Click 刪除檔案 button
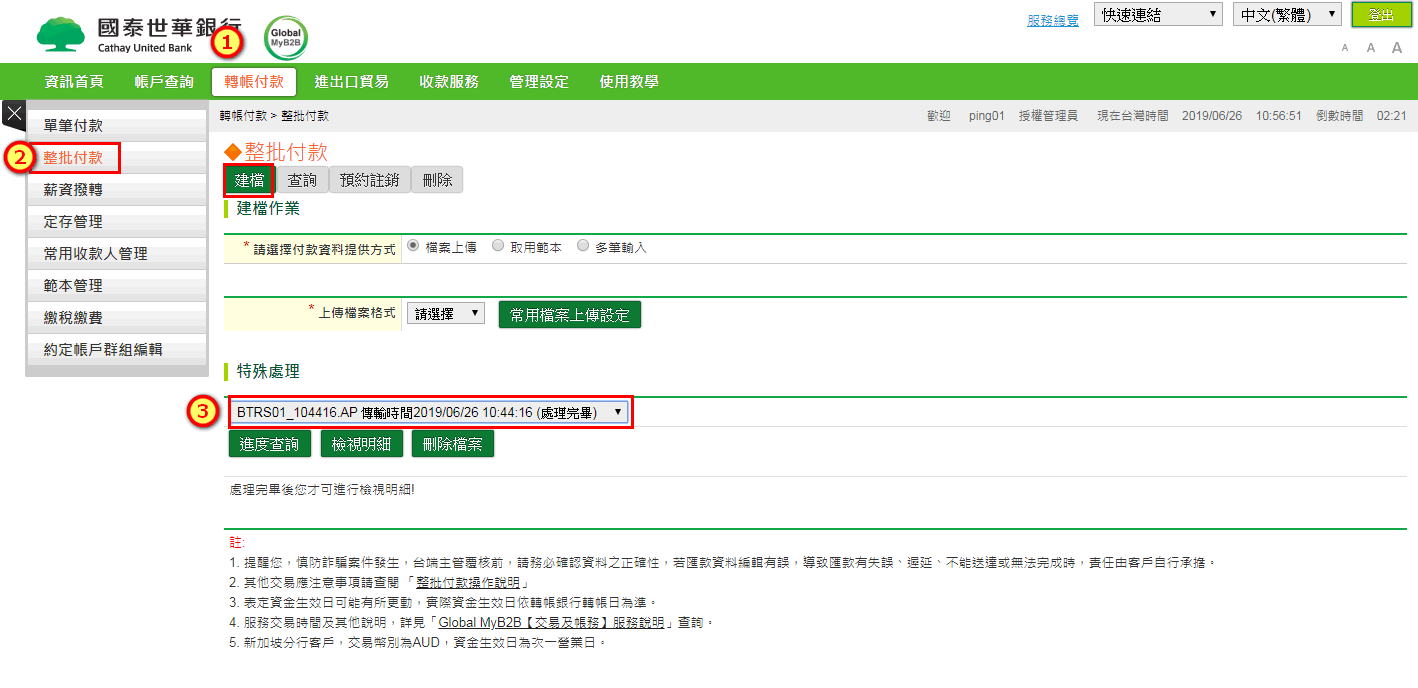 (453, 444)
